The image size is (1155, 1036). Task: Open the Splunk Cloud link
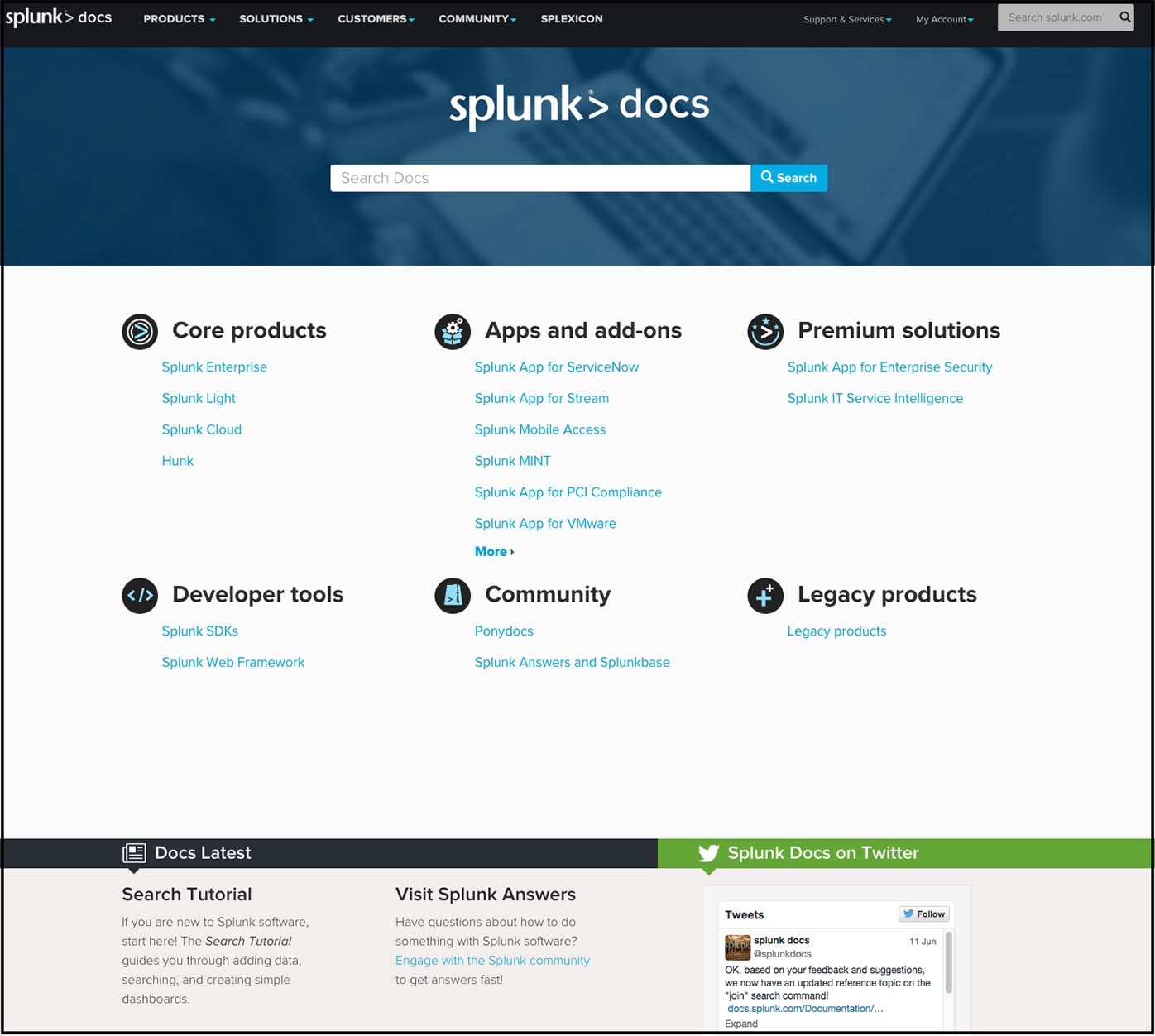point(202,429)
